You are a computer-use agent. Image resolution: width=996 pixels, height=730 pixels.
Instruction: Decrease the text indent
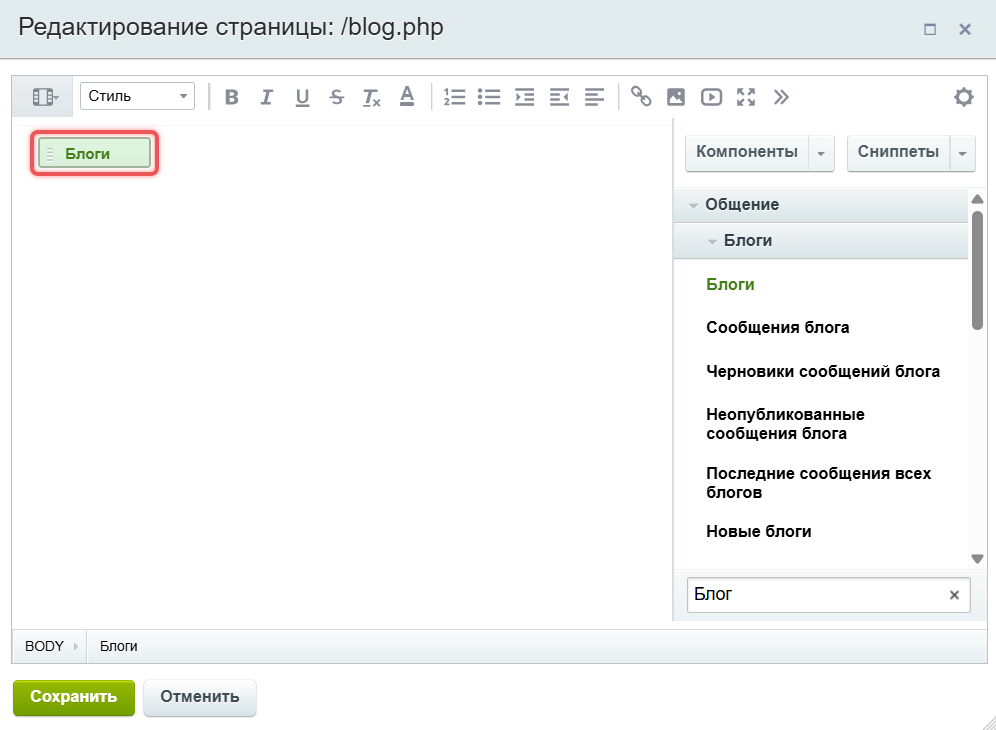[559, 97]
